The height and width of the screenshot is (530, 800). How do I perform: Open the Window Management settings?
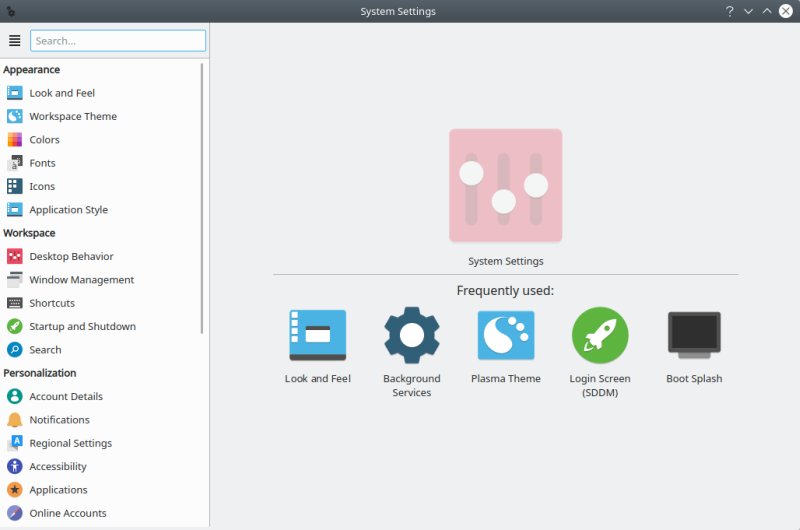click(81, 280)
